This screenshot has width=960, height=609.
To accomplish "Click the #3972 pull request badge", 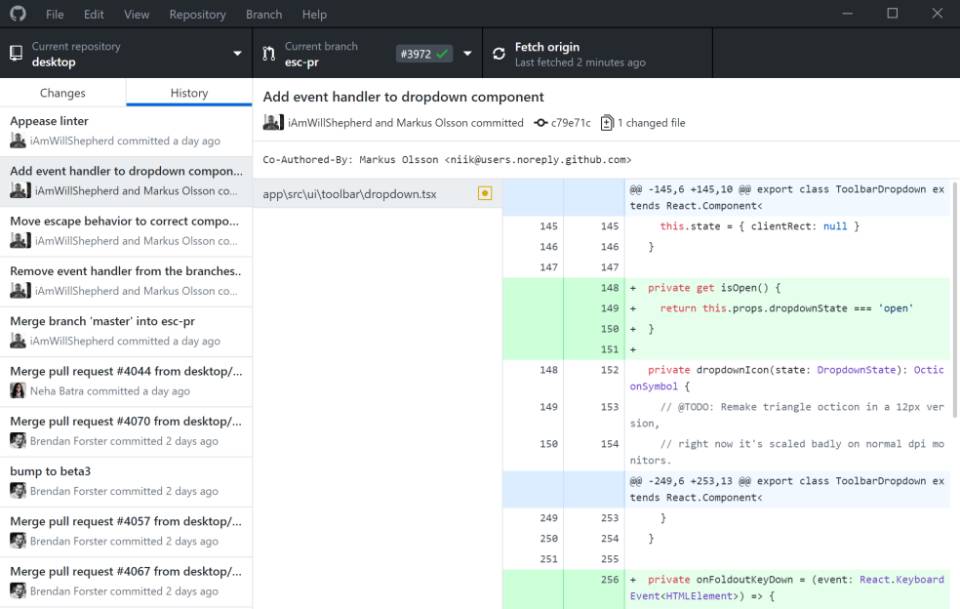I will click(x=424, y=54).
